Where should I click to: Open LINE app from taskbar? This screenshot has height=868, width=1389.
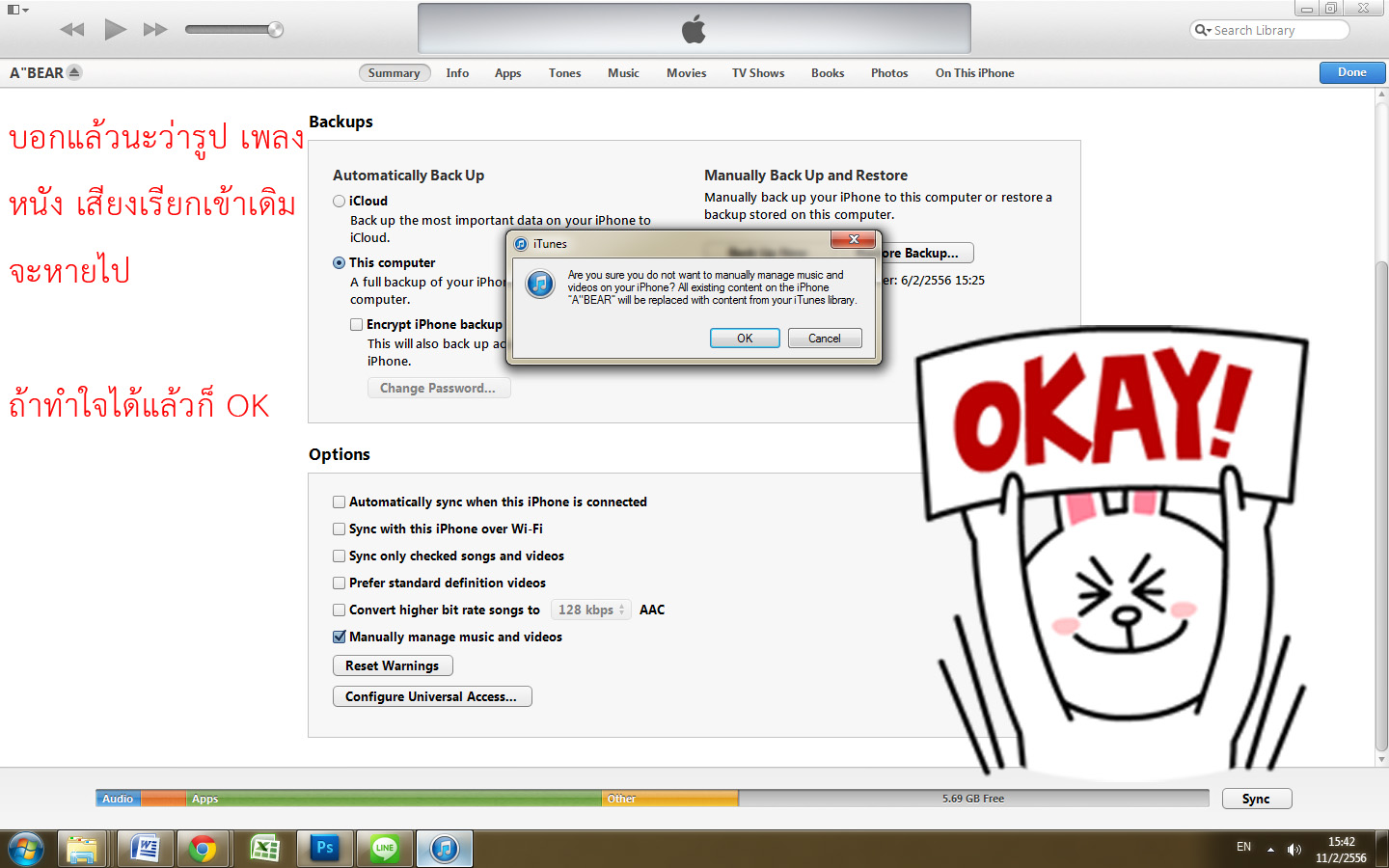coord(385,849)
